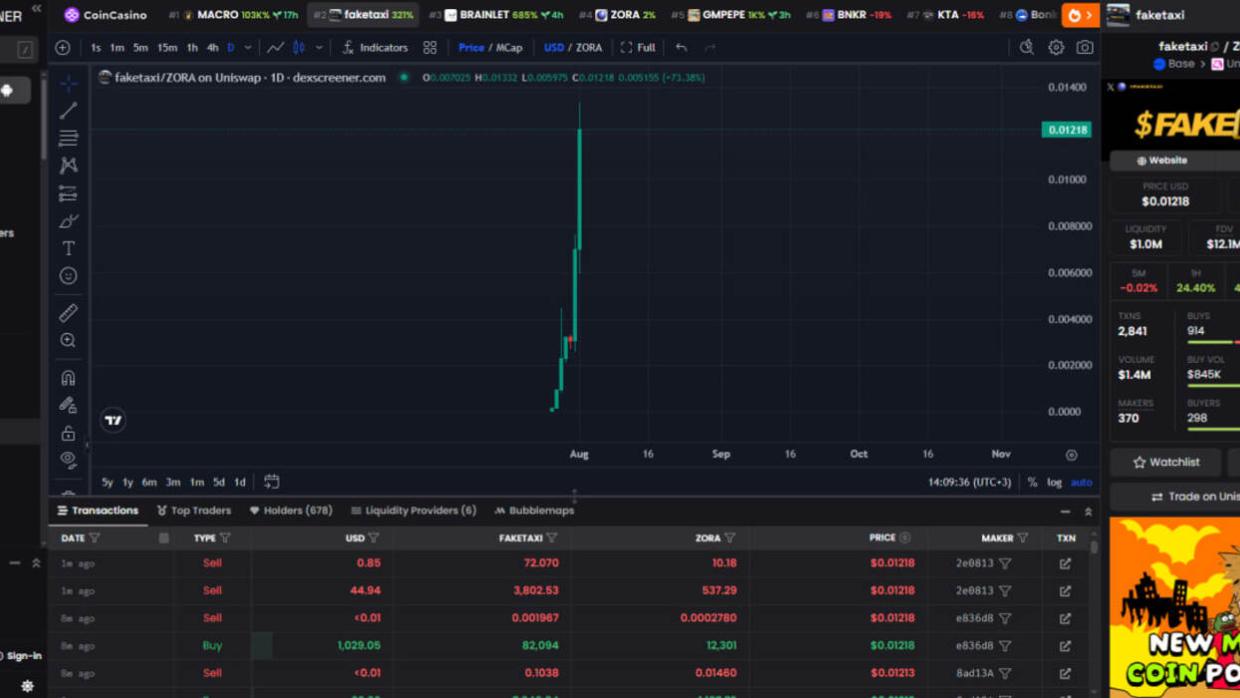Open the emoji icons tool
The image size is (1240, 698).
coord(68,275)
